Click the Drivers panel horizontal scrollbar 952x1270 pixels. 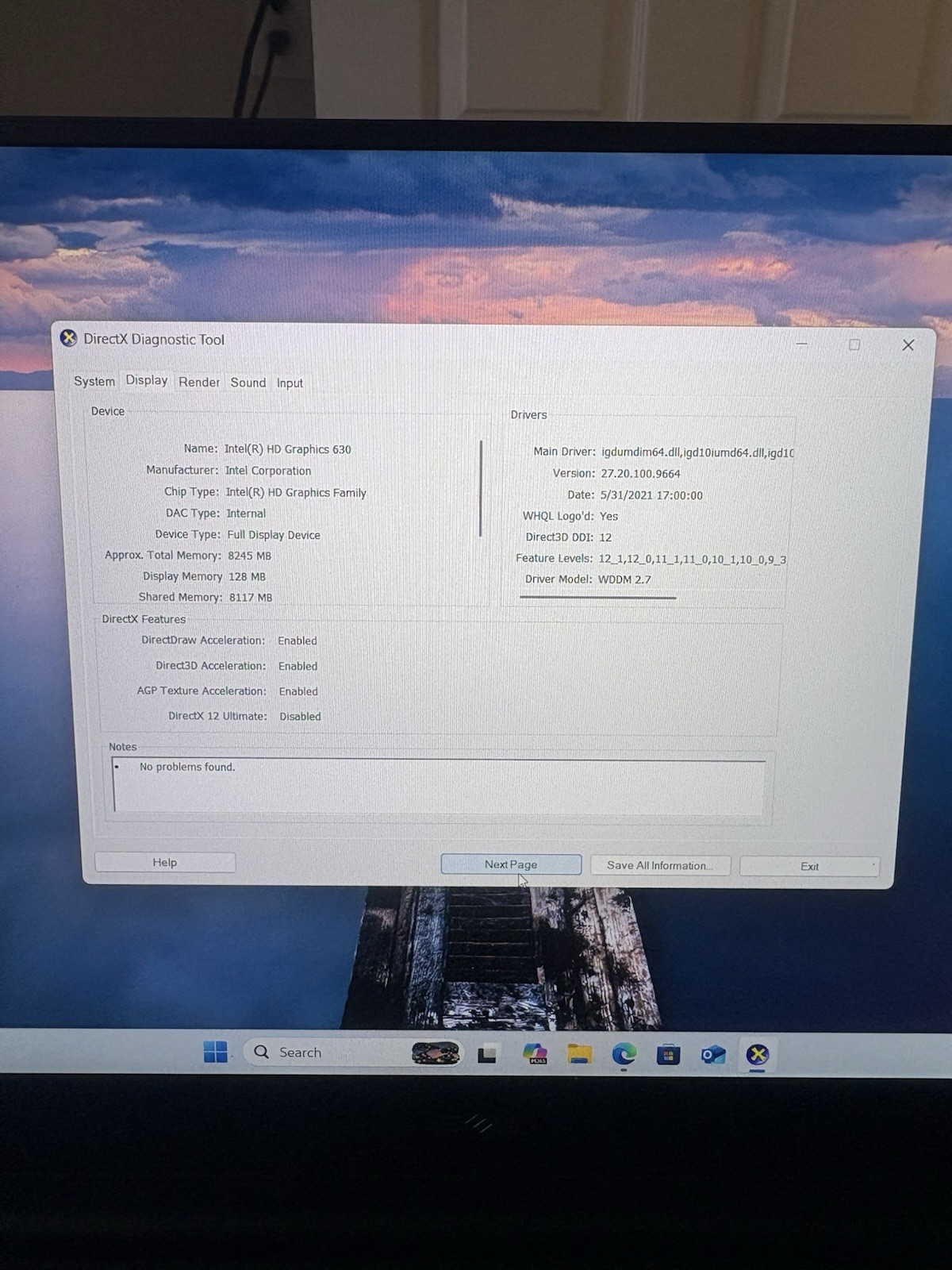click(598, 597)
